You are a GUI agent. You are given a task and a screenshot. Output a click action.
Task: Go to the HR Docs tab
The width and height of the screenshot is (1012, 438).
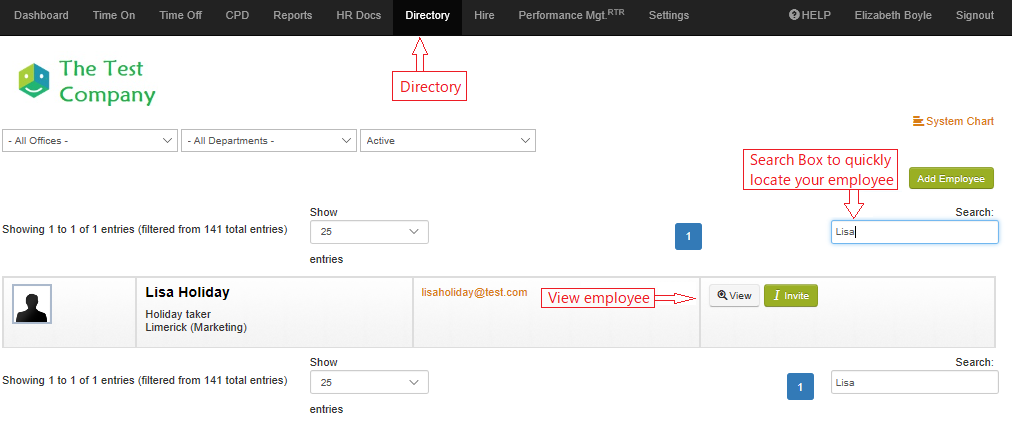point(358,16)
